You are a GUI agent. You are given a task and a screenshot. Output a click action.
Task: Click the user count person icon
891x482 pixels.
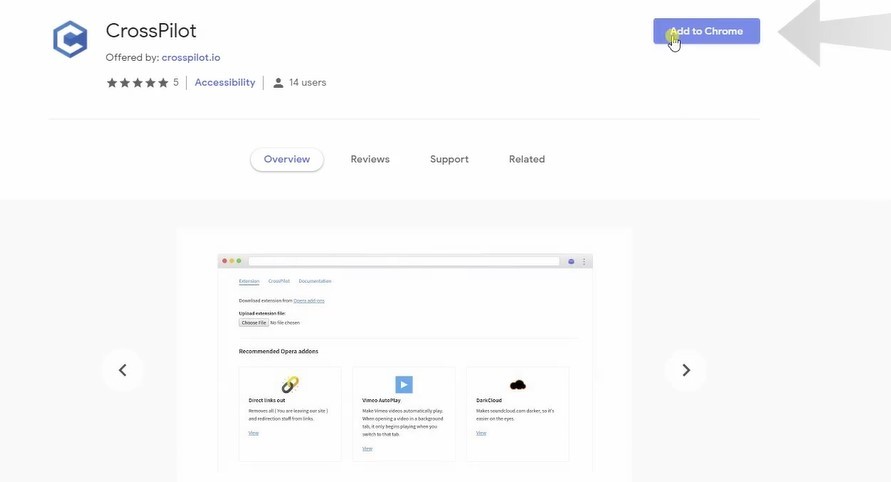tap(278, 83)
